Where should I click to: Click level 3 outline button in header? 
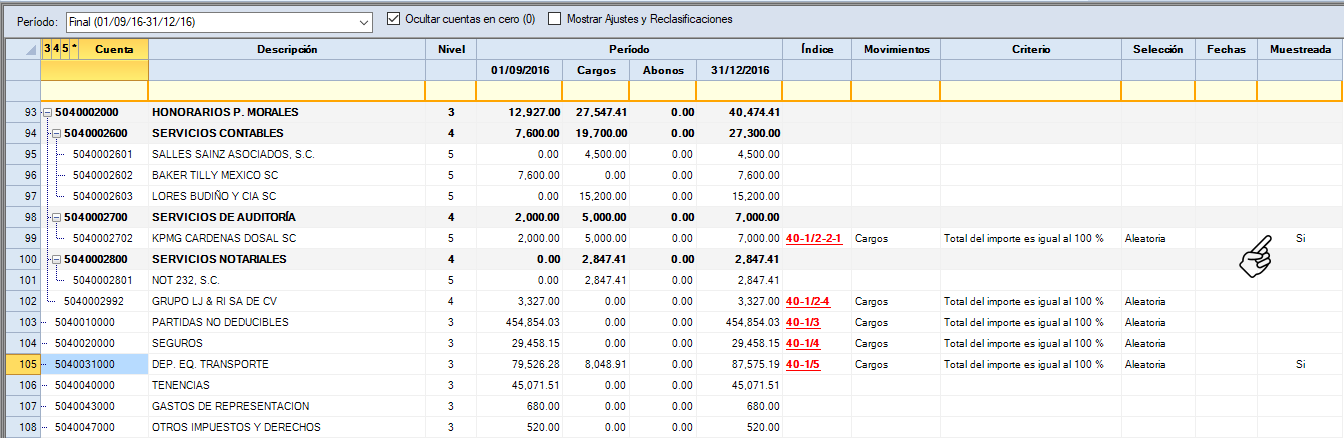(x=46, y=48)
